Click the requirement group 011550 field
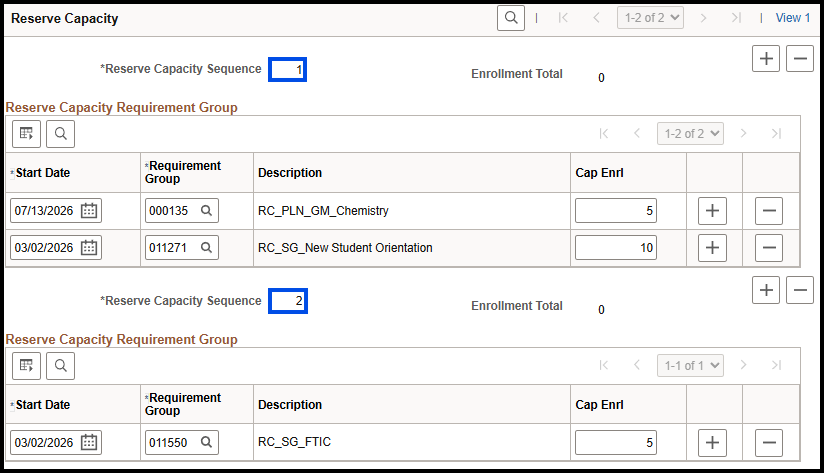Screen dimensions: 824x473 point(182,443)
